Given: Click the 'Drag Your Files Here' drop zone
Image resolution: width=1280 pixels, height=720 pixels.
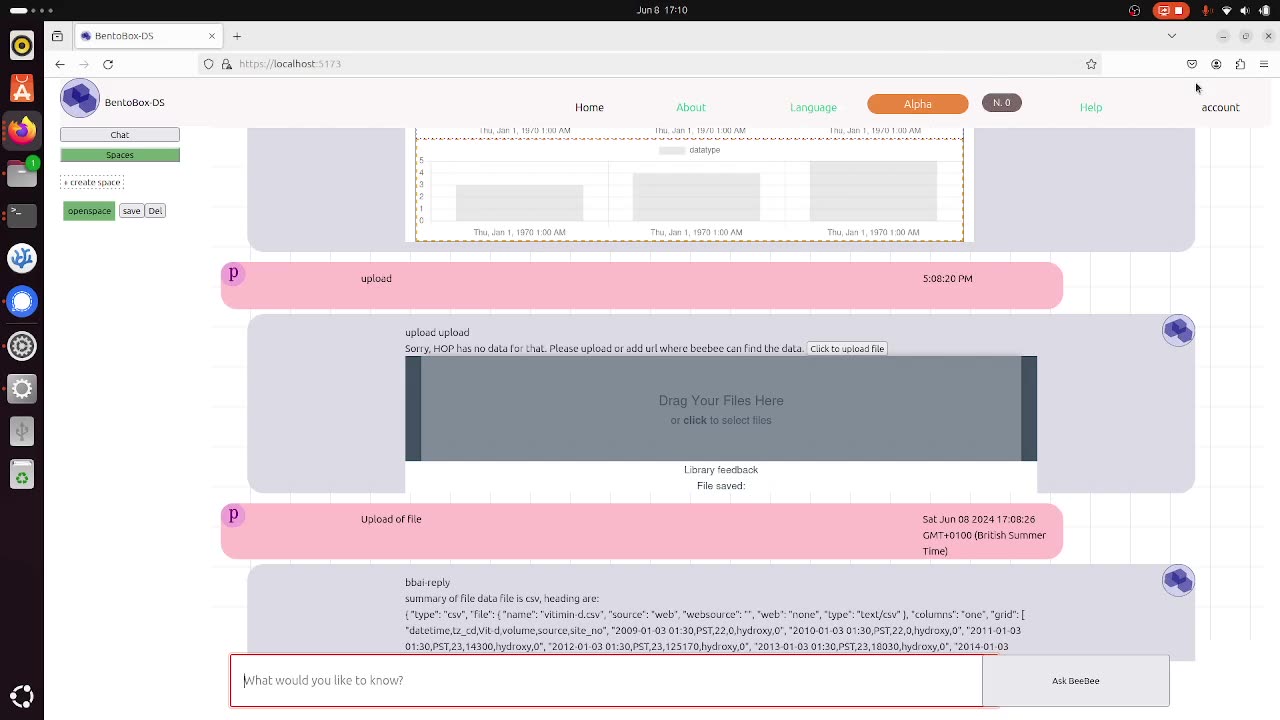Looking at the screenshot, I should click(x=721, y=409).
